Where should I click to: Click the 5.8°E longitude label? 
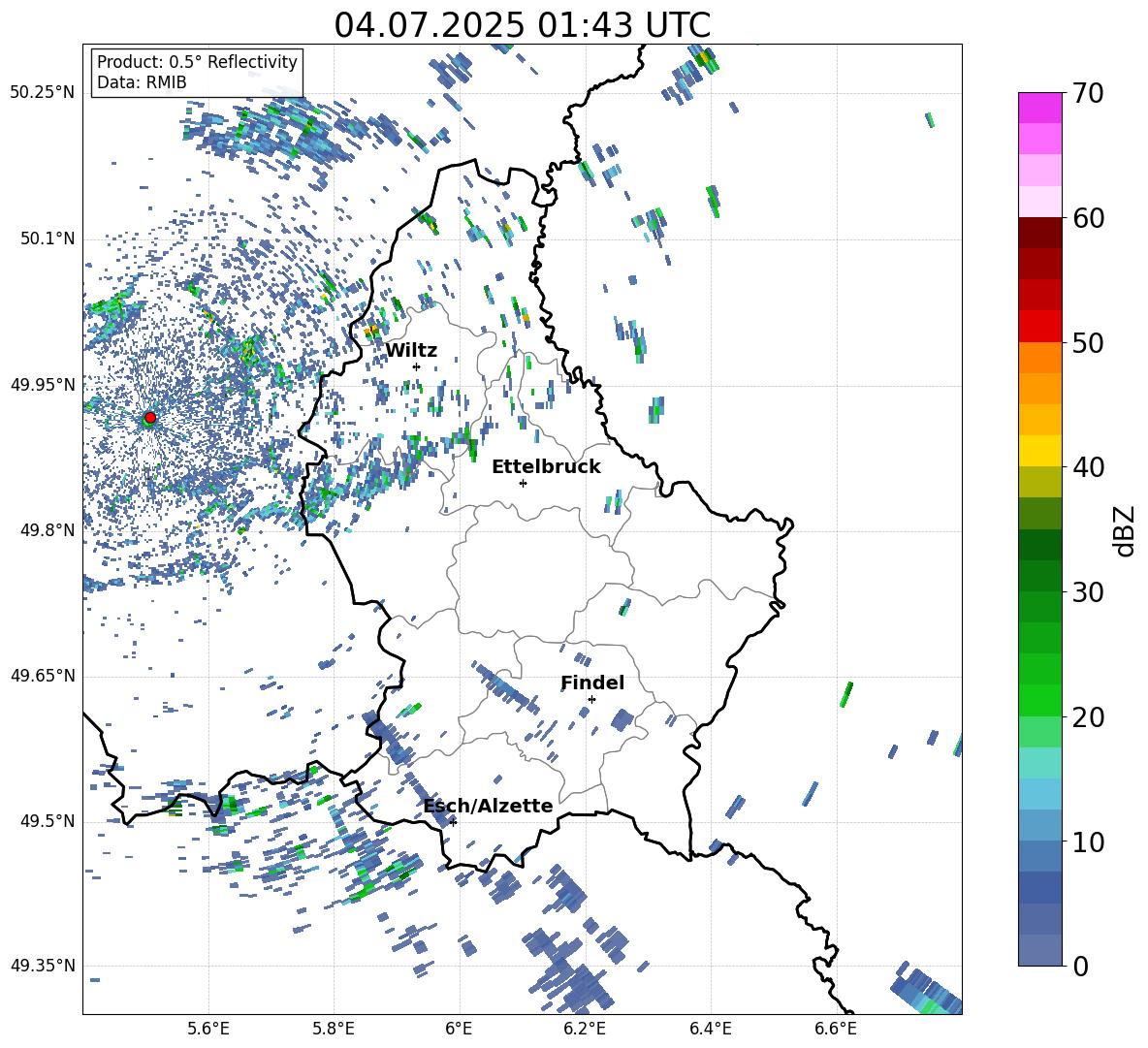[334, 1029]
